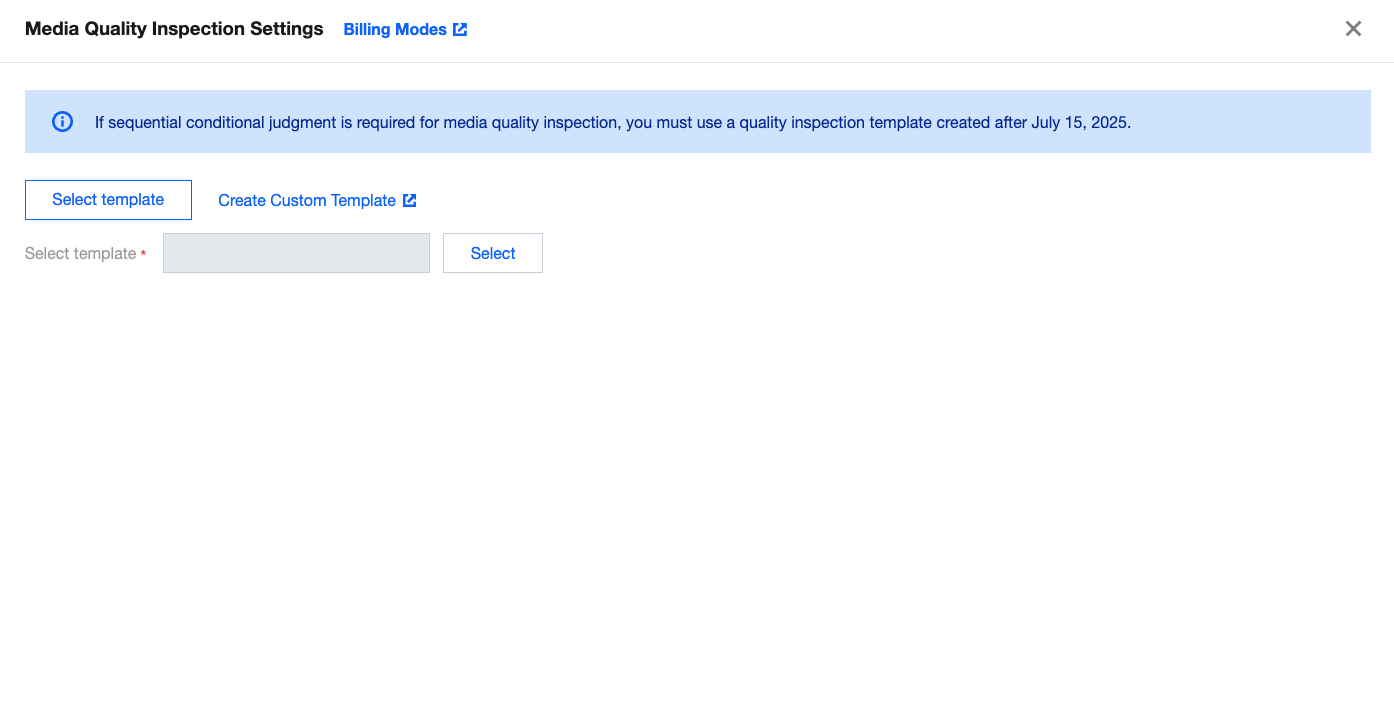Click the grey Select template input field
The image size is (1394, 728).
tap(296, 253)
